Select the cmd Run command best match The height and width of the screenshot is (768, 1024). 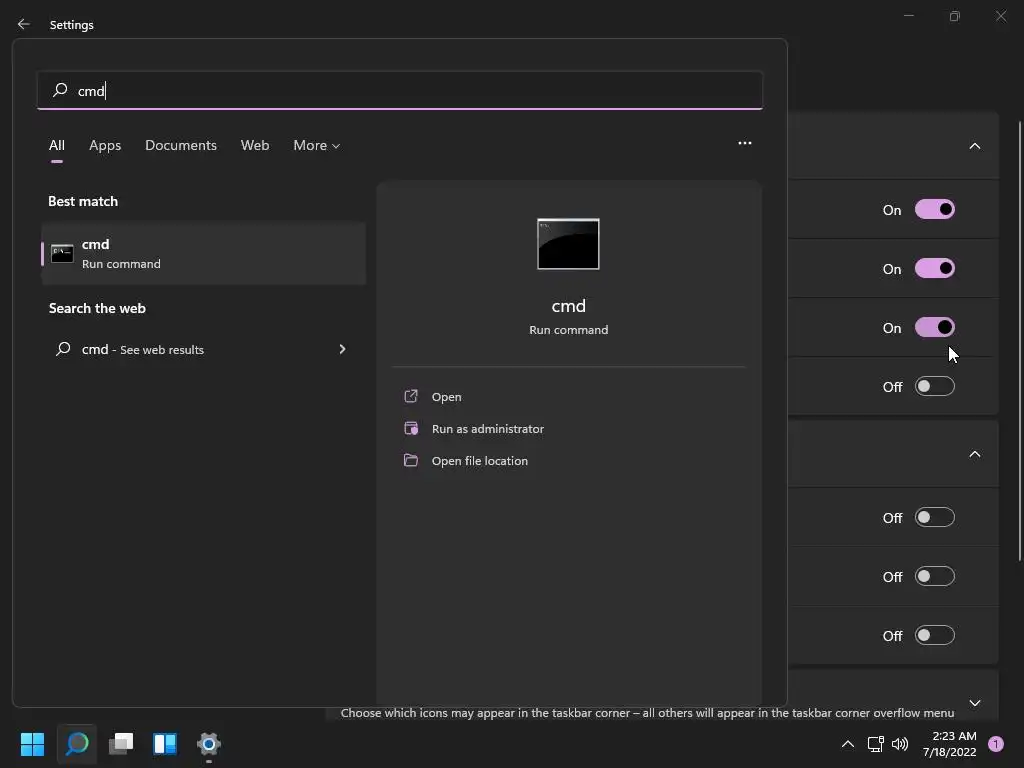coord(204,253)
